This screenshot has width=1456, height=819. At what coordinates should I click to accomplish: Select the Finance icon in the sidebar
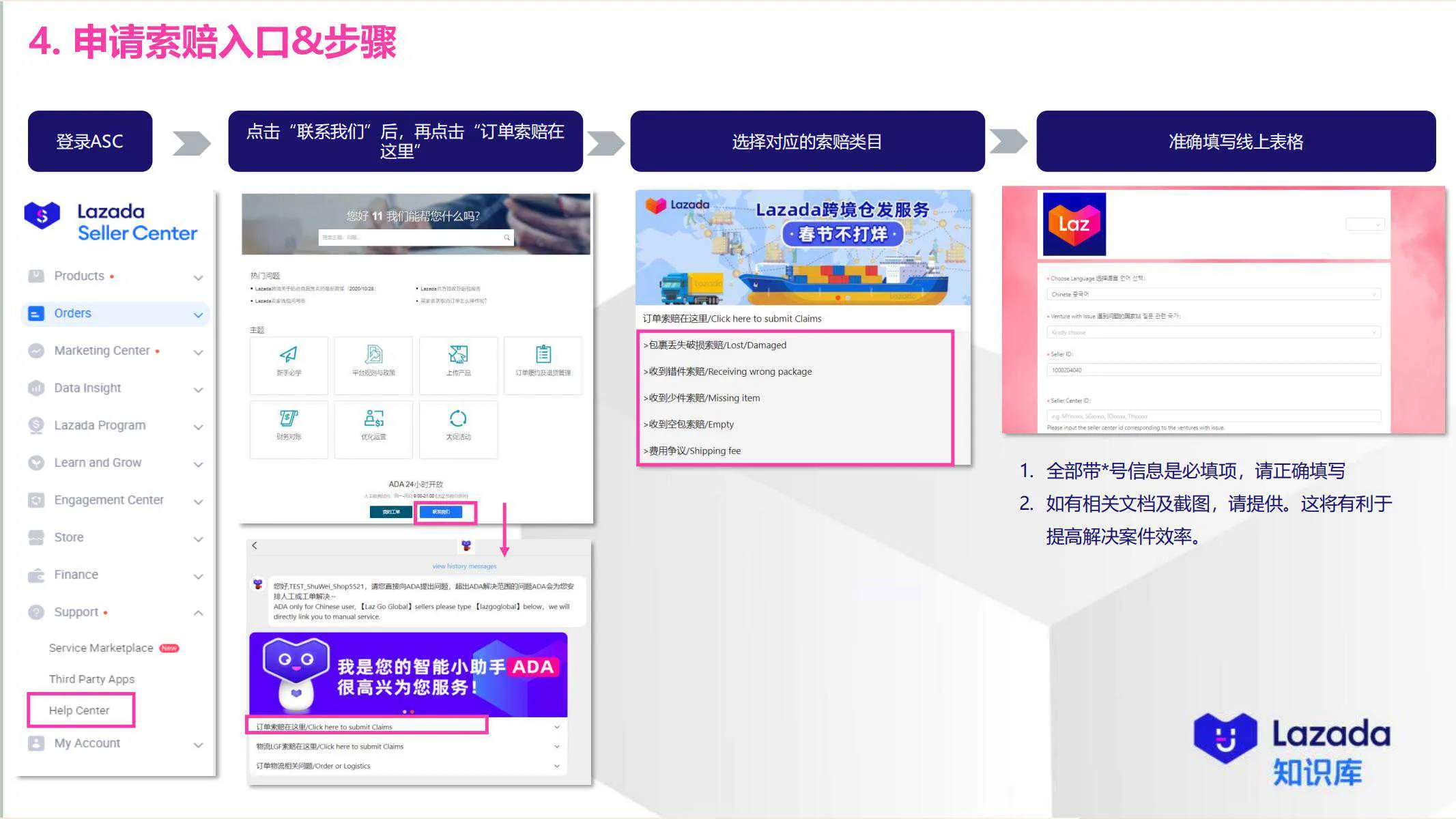pyautogui.click(x=36, y=574)
